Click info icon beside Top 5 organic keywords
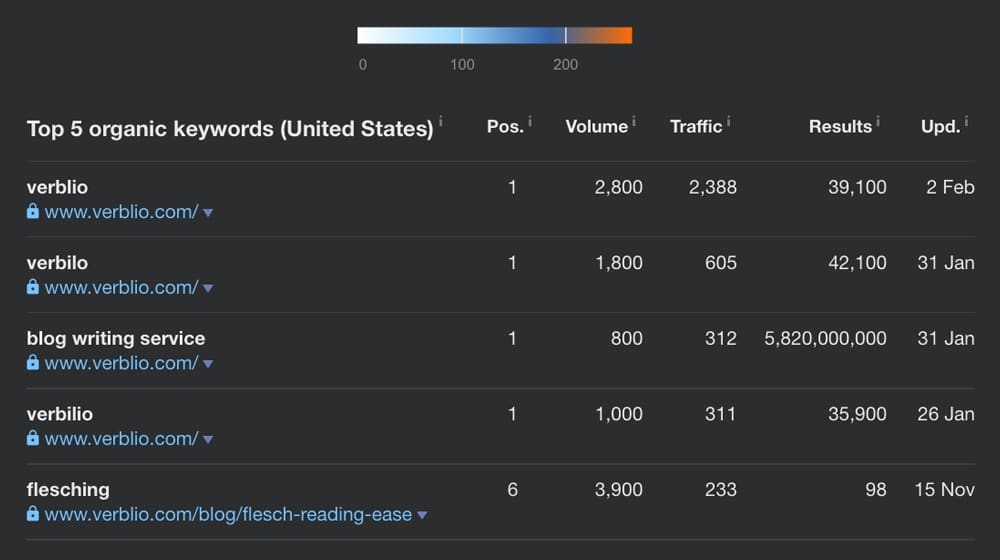The height and width of the screenshot is (560, 1000). click(x=441, y=122)
